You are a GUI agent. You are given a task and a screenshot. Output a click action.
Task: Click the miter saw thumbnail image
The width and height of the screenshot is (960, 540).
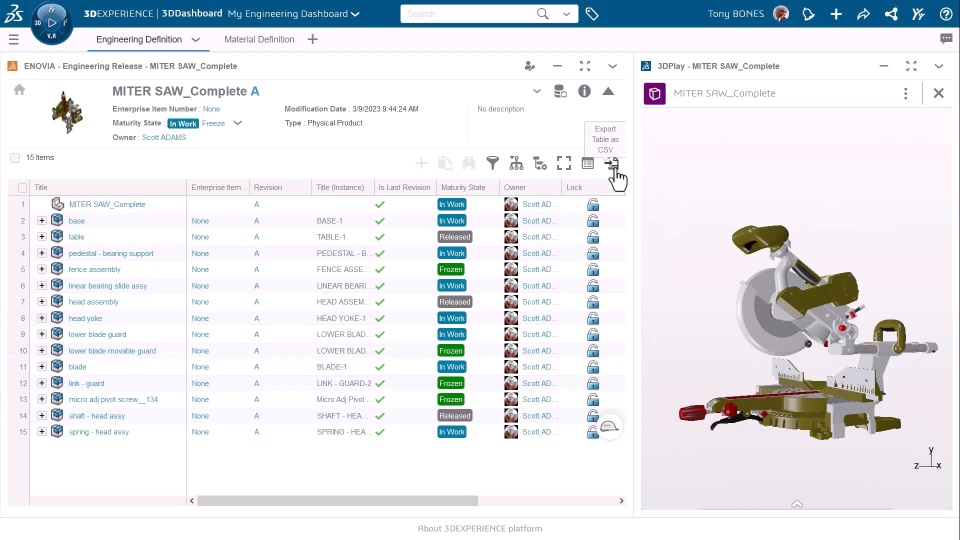coord(67,112)
